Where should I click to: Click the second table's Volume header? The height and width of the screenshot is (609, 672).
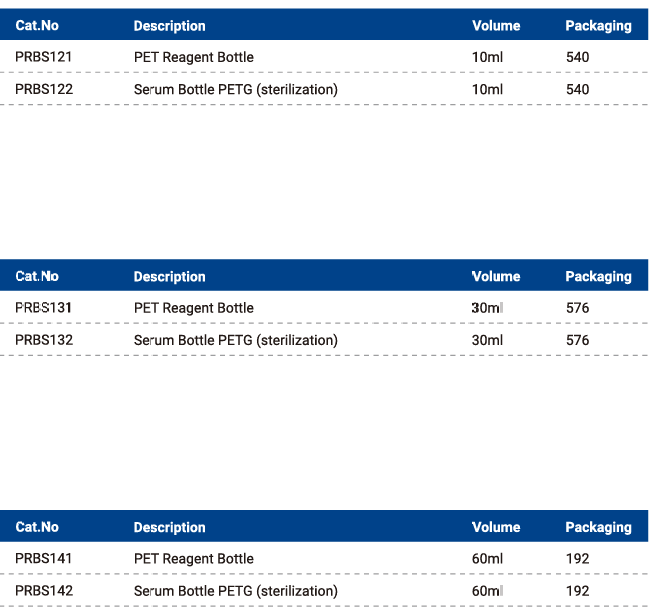click(496, 276)
